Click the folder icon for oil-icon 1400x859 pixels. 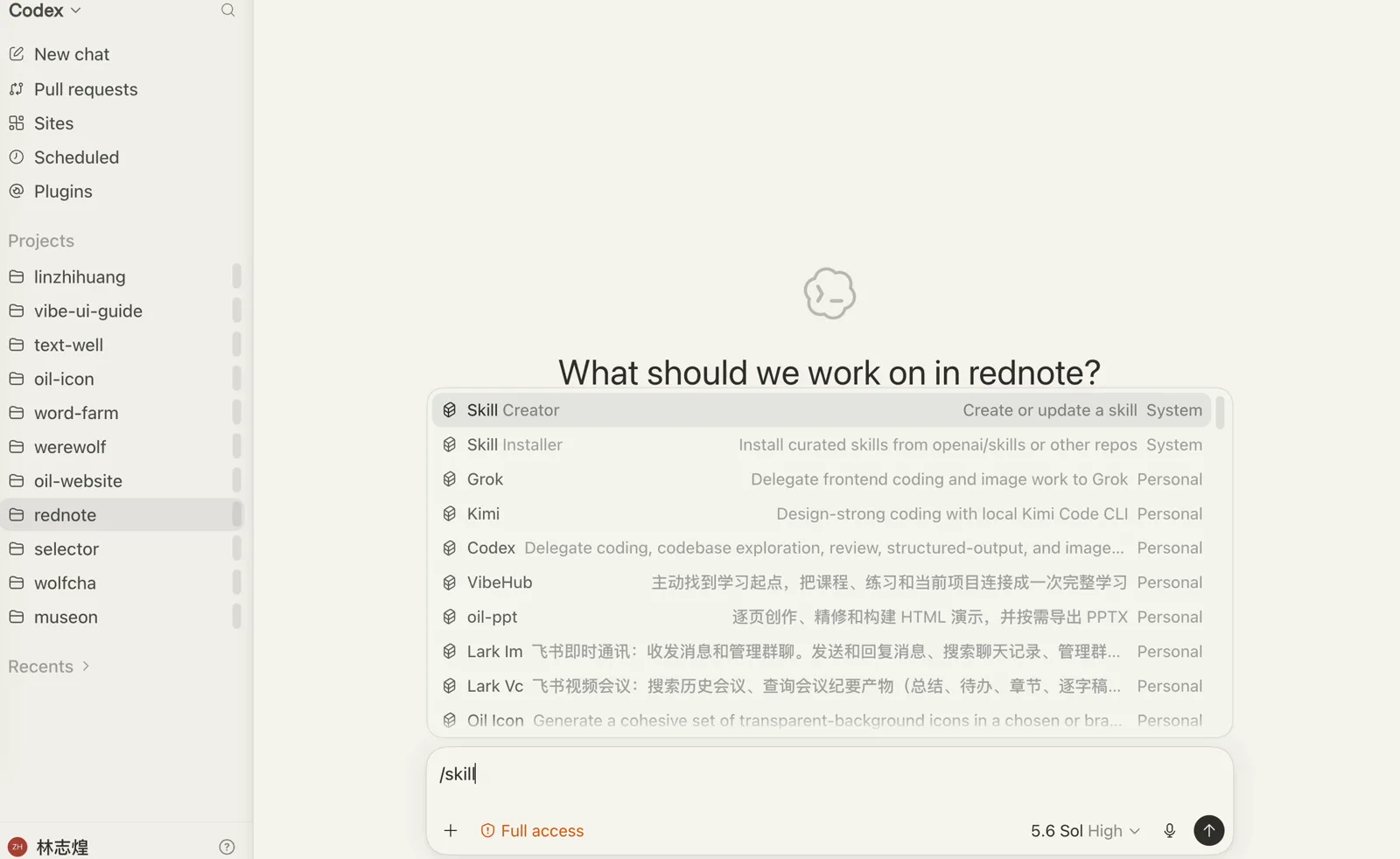click(x=17, y=379)
